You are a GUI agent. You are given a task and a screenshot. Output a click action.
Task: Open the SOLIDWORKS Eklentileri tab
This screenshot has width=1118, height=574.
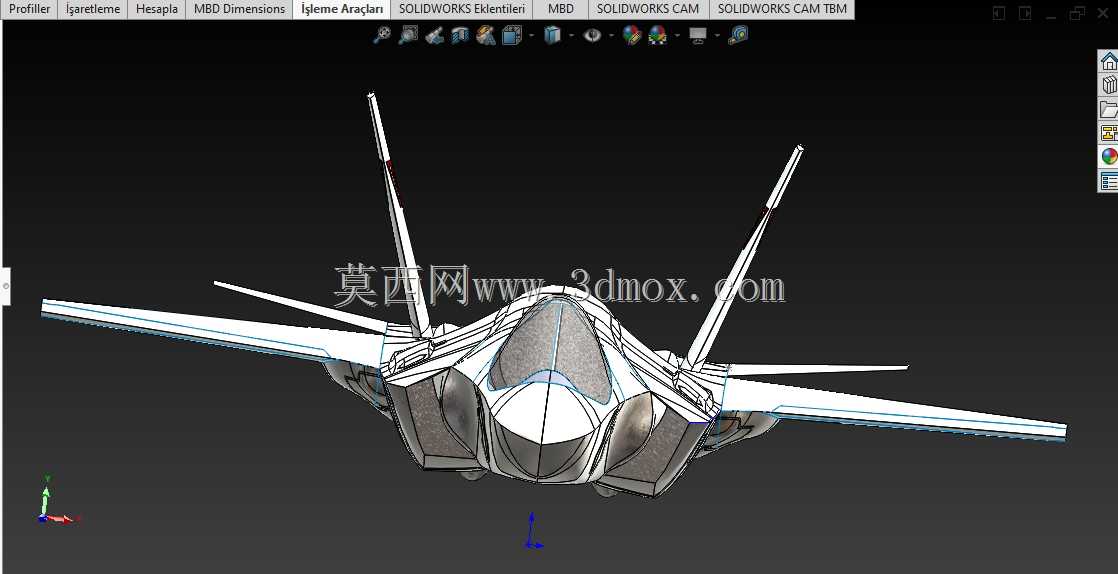pyautogui.click(x=462, y=9)
